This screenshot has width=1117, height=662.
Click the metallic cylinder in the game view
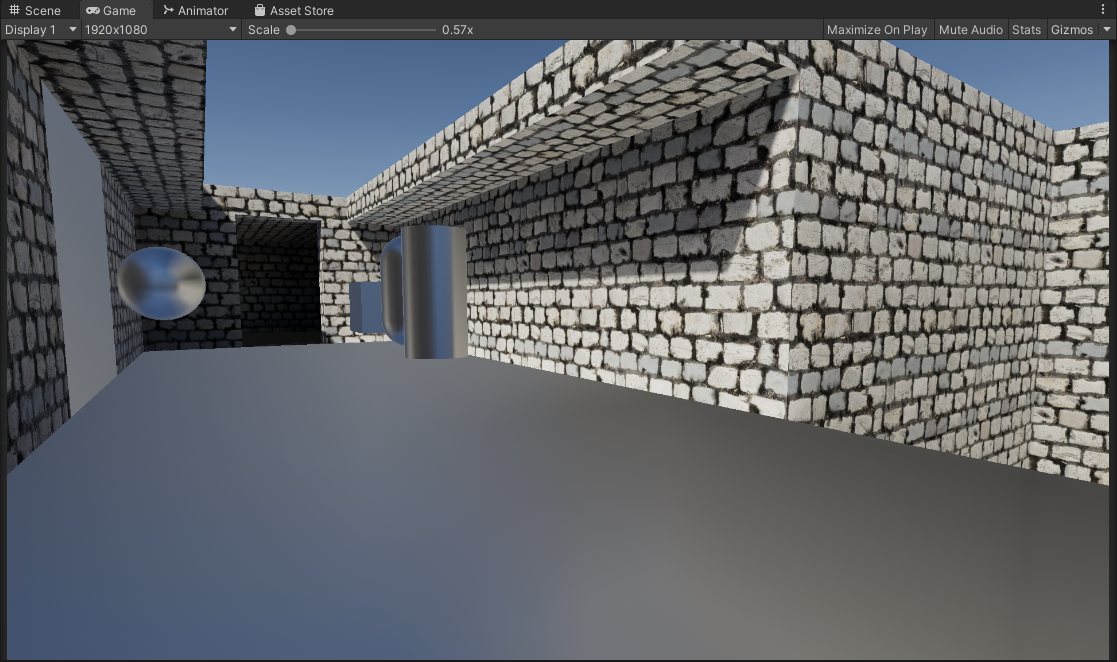pyautogui.click(x=435, y=291)
